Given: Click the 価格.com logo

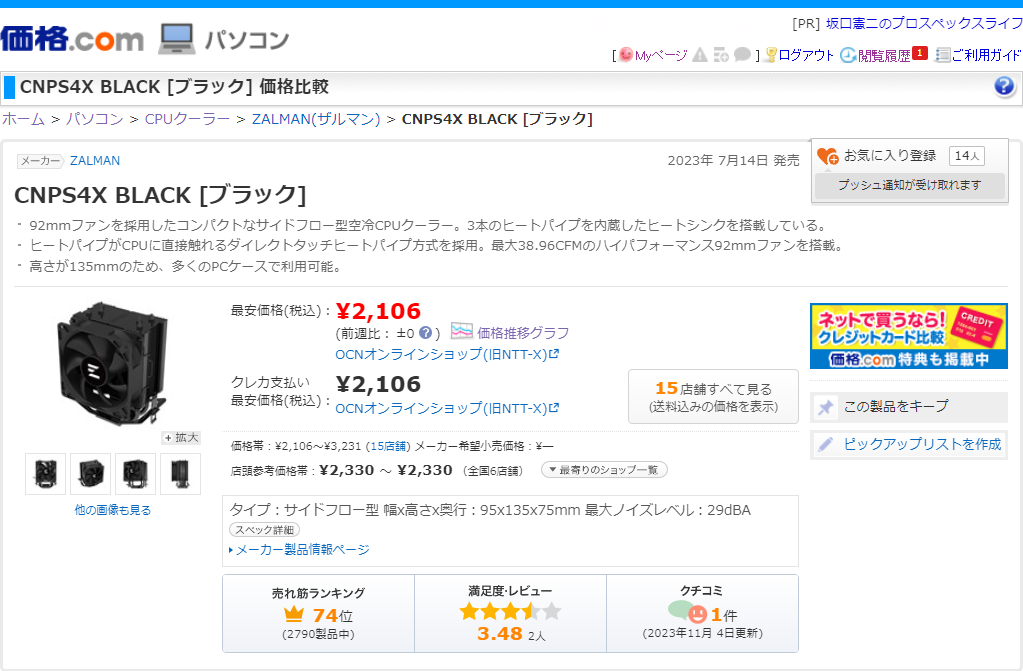Looking at the screenshot, I should 72,39.
